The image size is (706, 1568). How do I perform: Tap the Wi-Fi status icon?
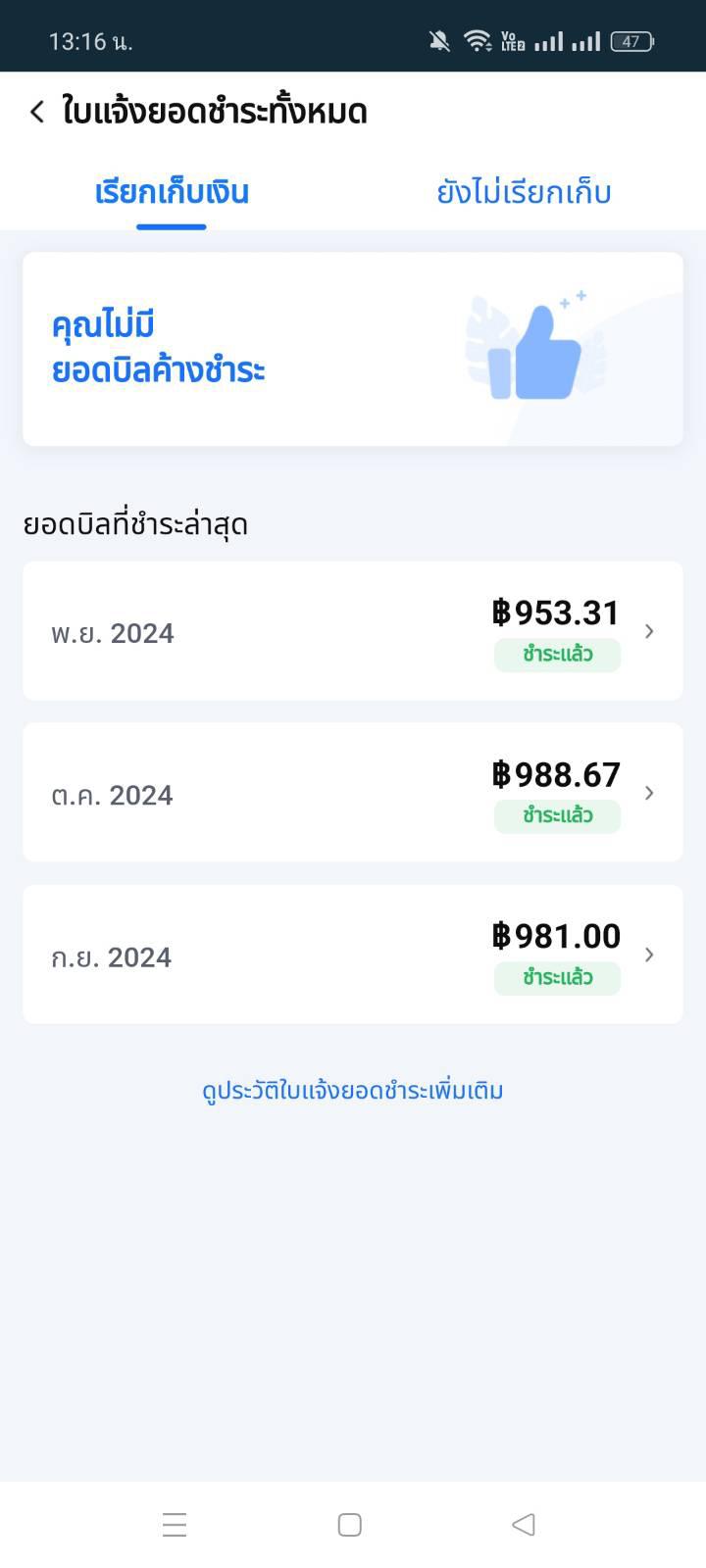point(478,41)
